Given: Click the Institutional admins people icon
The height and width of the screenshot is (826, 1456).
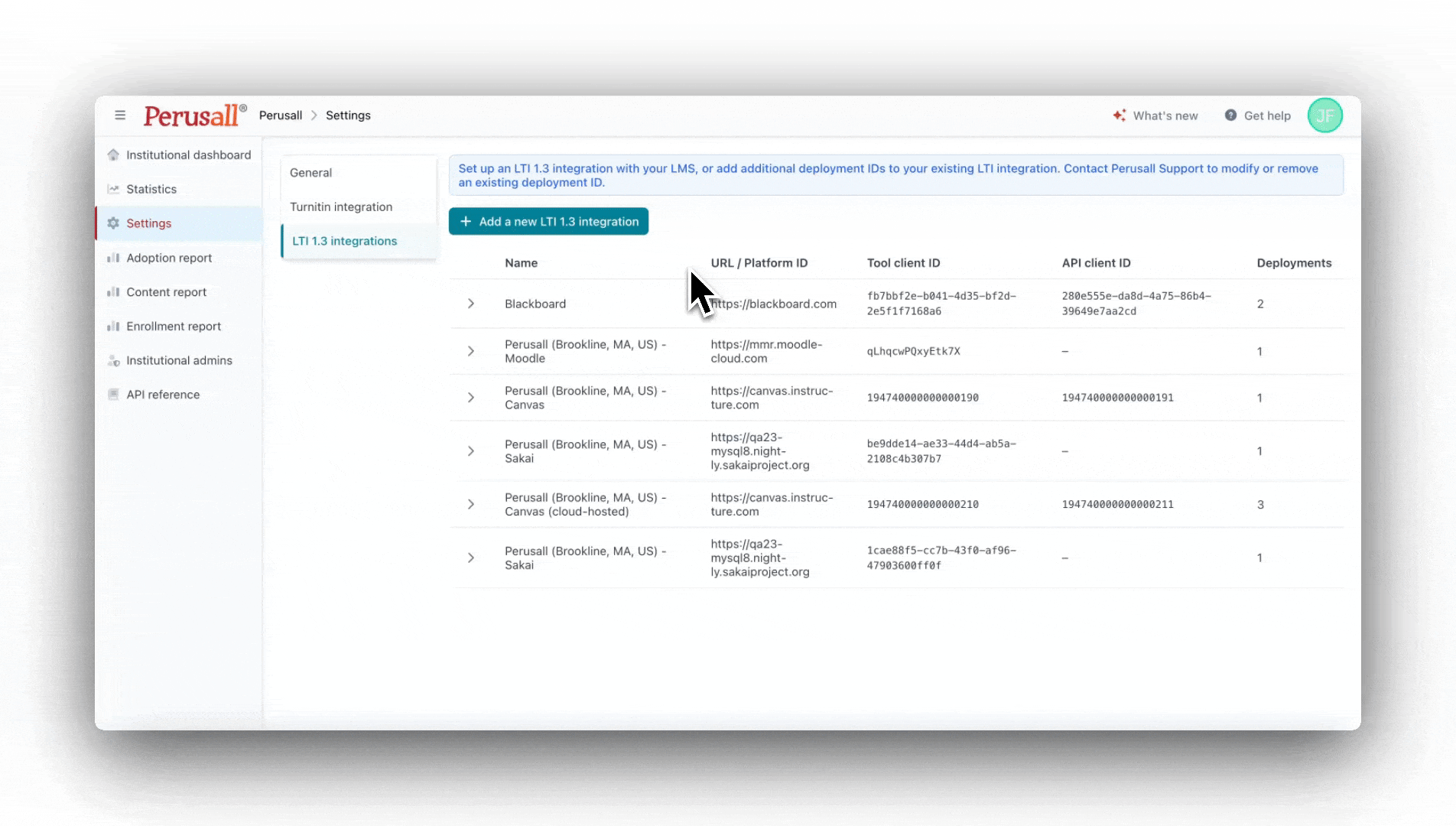Looking at the screenshot, I should click(113, 360).
